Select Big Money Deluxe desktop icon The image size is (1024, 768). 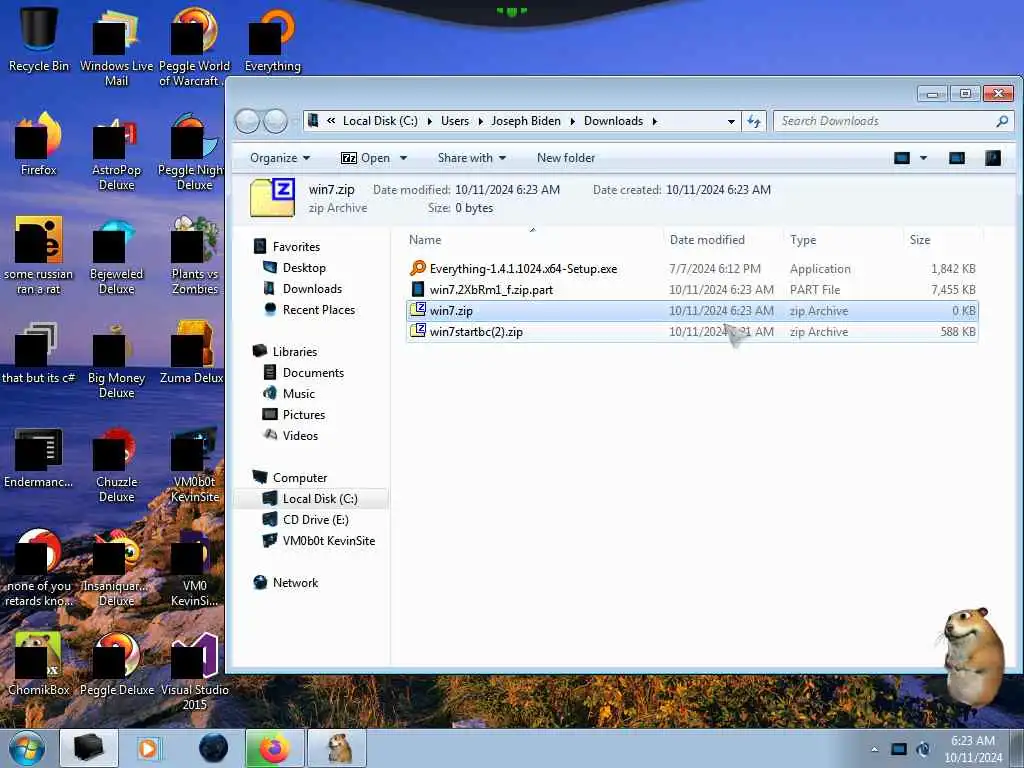[116, 360]
